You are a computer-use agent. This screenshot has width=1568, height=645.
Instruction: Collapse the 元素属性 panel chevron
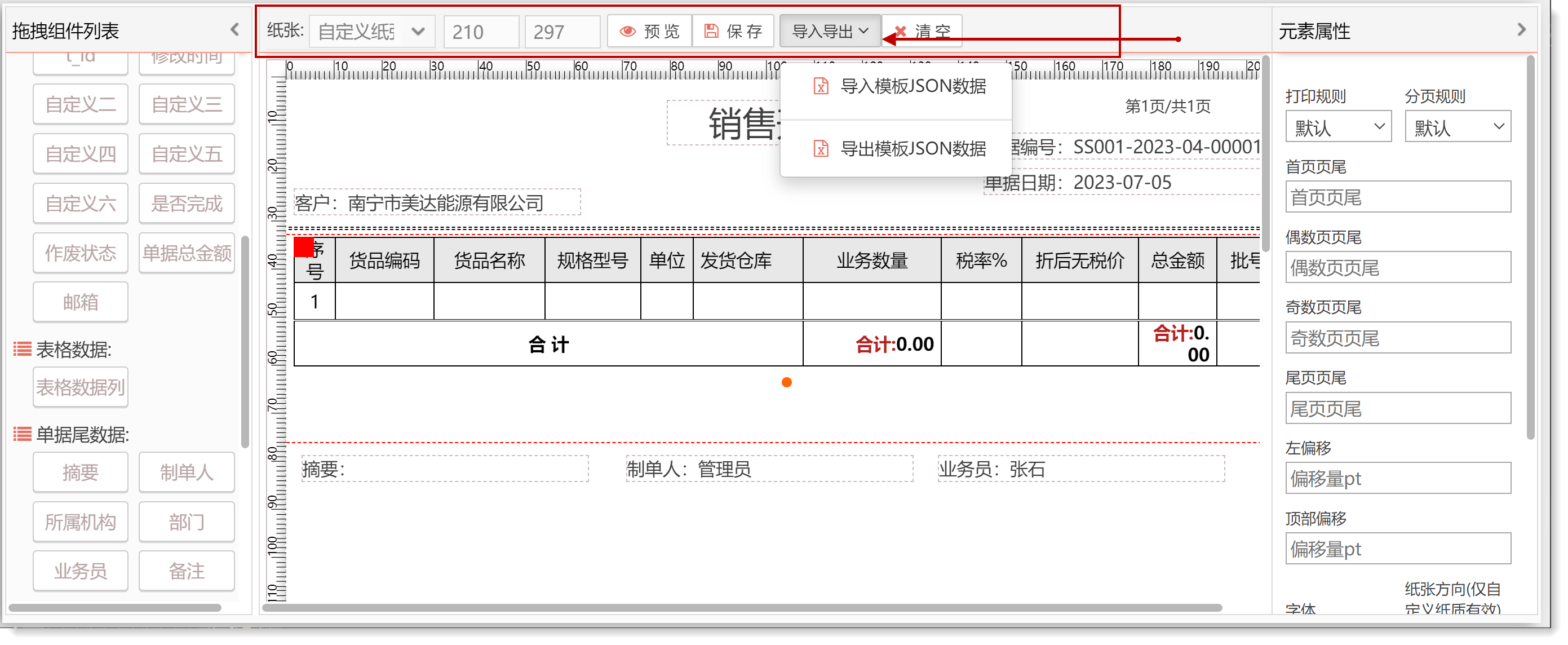click(x=1521, y=29)
